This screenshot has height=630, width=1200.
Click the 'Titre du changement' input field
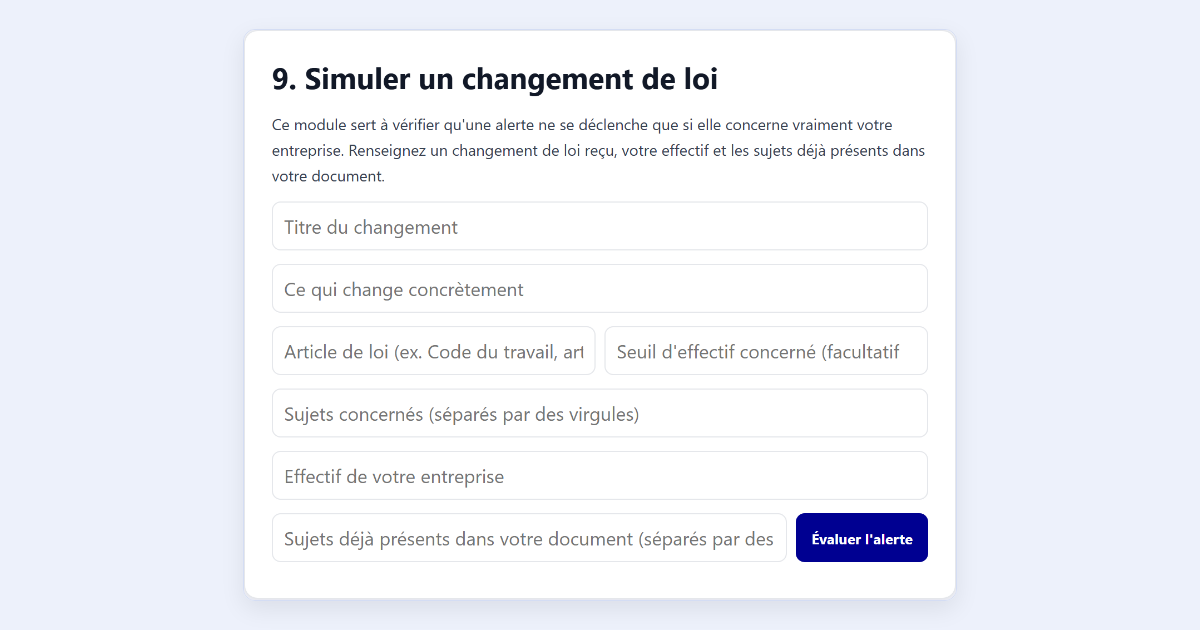600,226
